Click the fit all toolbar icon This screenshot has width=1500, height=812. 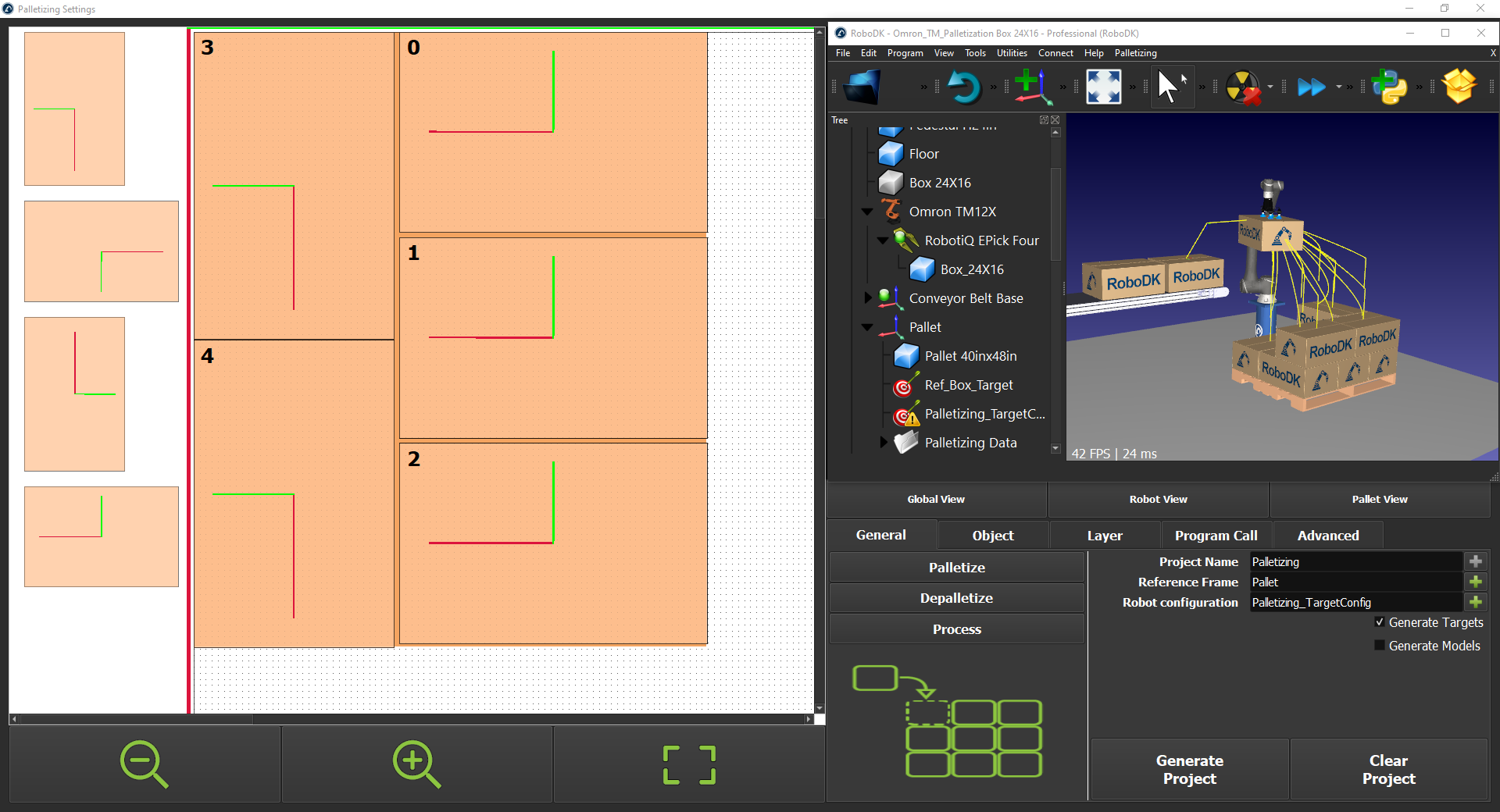pyautogui.click(x=1103, y=87)
